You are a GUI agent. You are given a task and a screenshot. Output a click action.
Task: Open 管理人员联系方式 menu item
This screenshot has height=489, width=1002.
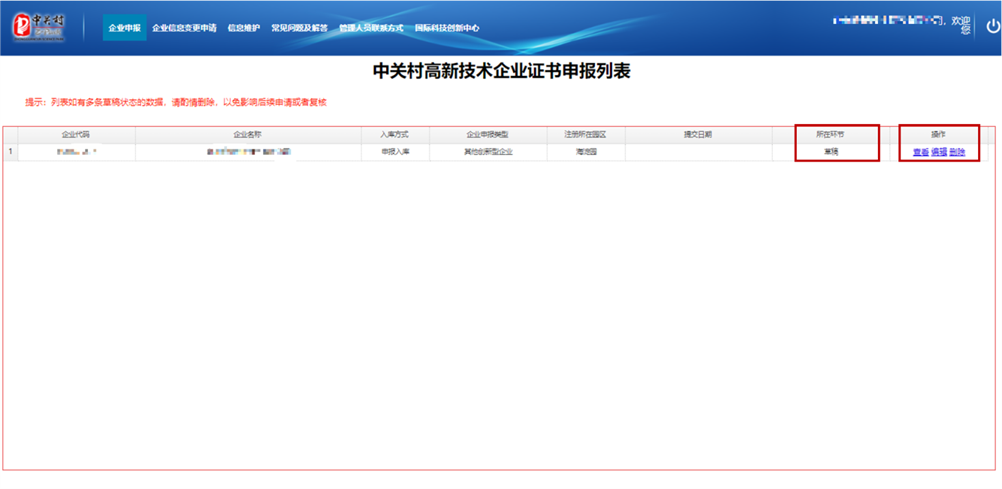tap(371, 28)
